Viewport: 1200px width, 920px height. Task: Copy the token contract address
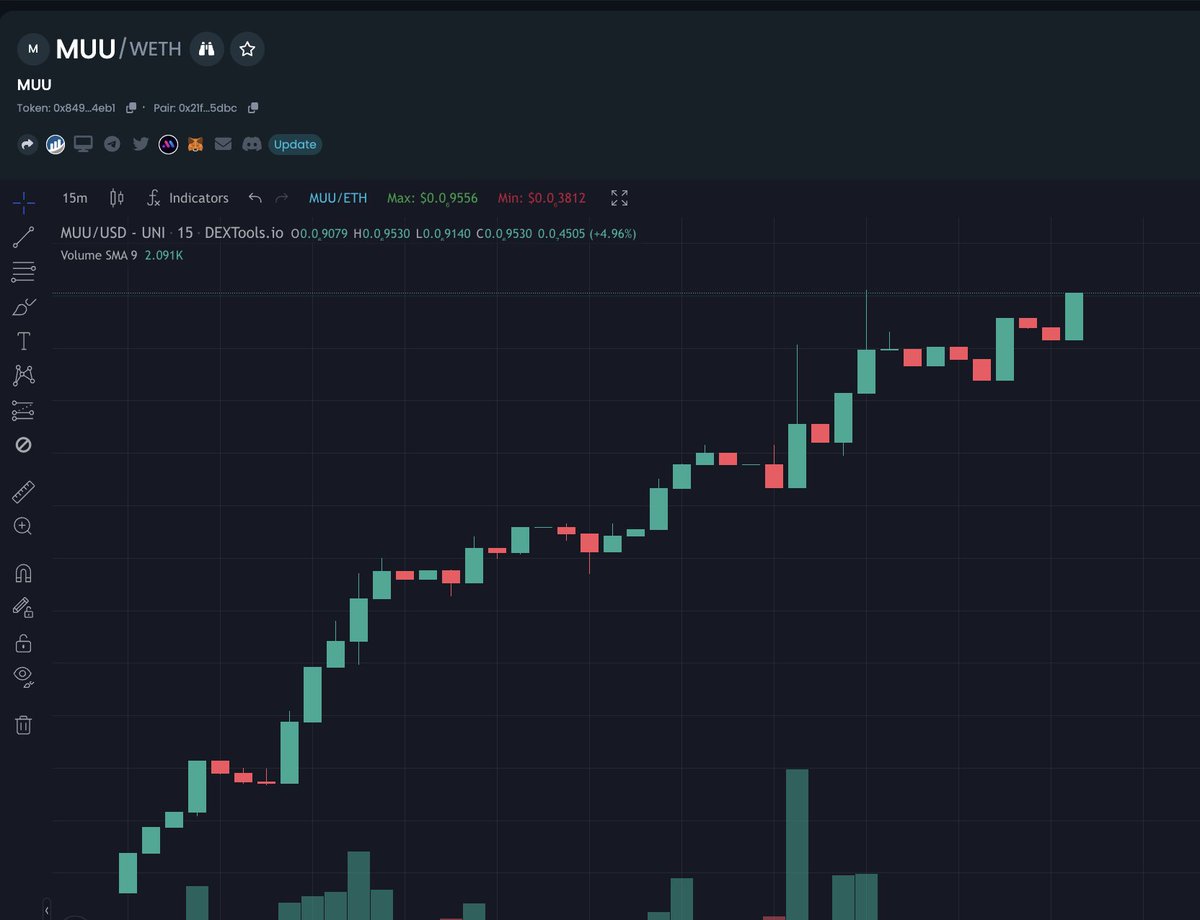click(x=130, y=107)
